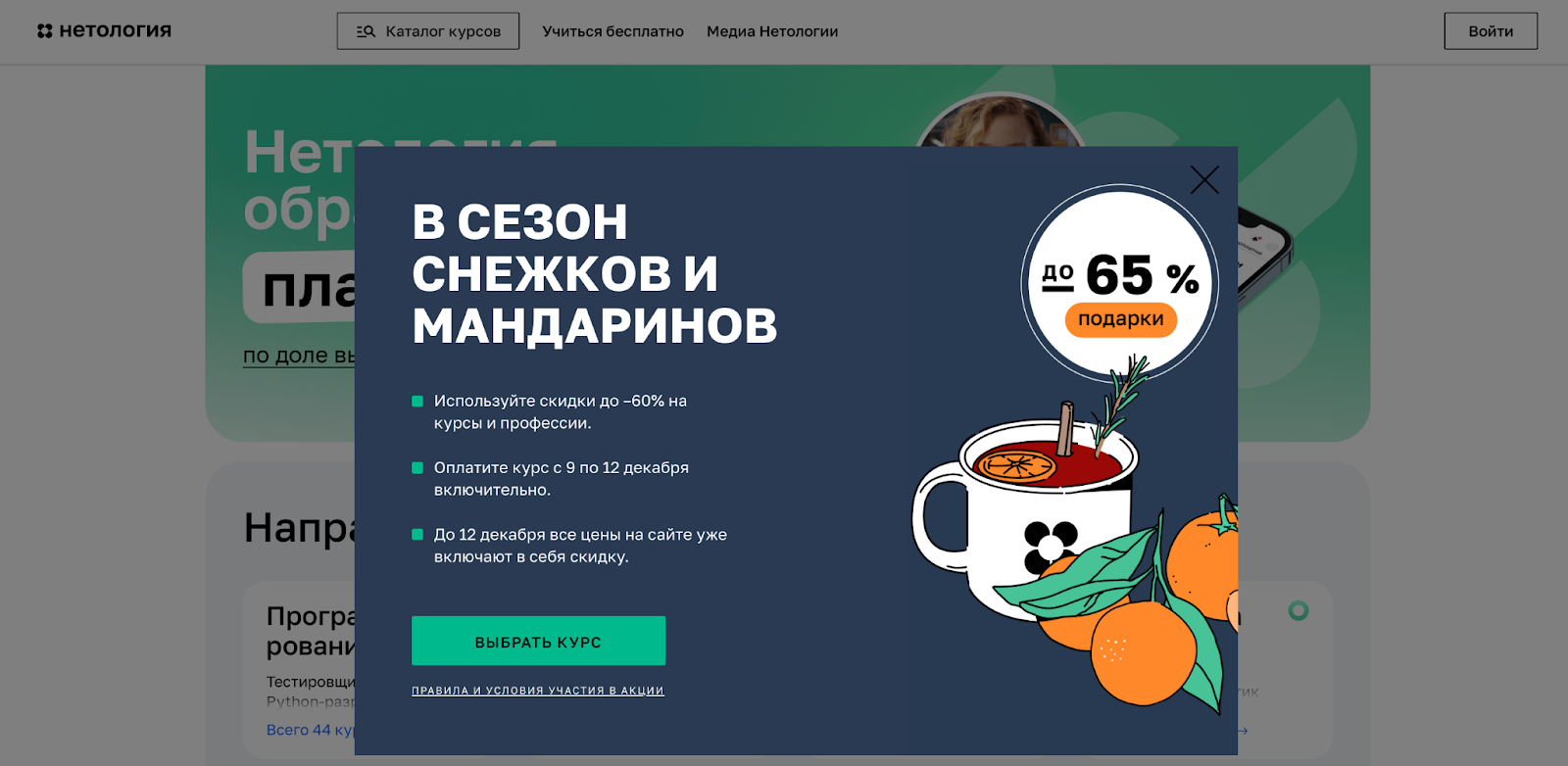Viewport: 1568px width, 766px height.
Task: Click the Всего 44 курса link
Action: (x=310, y=730)
